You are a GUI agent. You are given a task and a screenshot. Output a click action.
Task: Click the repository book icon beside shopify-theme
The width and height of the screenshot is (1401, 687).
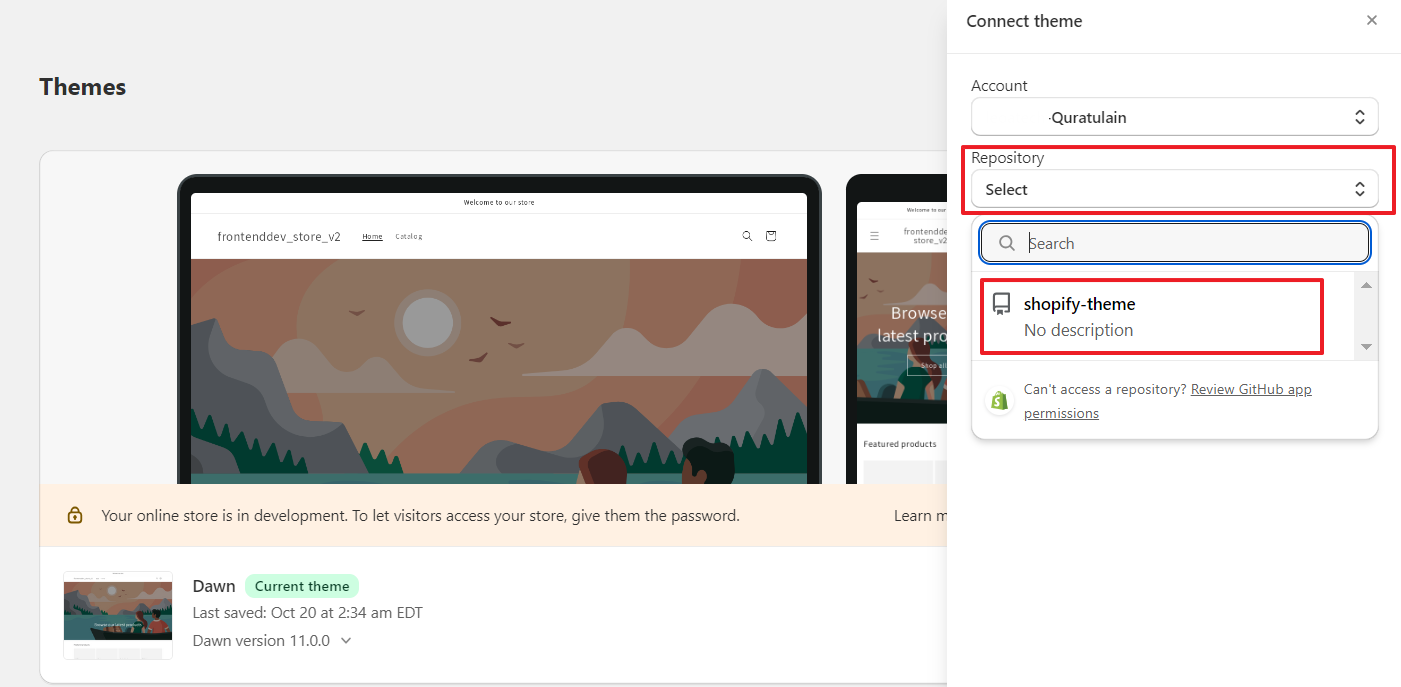pyautogui.click(x=1001, y=303)
